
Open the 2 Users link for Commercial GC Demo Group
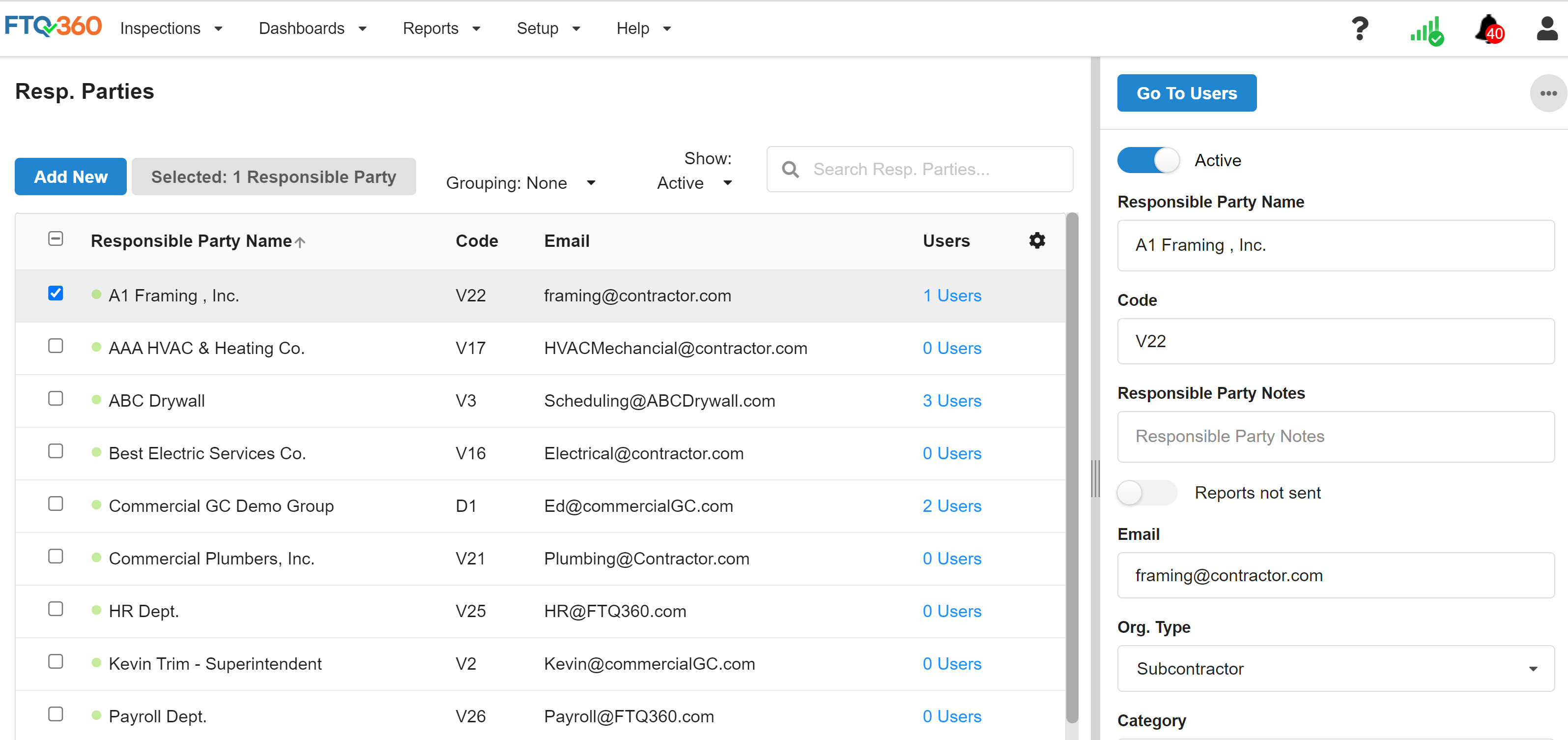click(x=952, y=506)
